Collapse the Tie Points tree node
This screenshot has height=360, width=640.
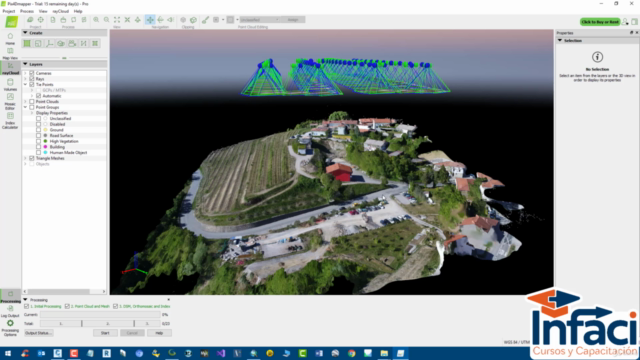(x=25, y=84)
